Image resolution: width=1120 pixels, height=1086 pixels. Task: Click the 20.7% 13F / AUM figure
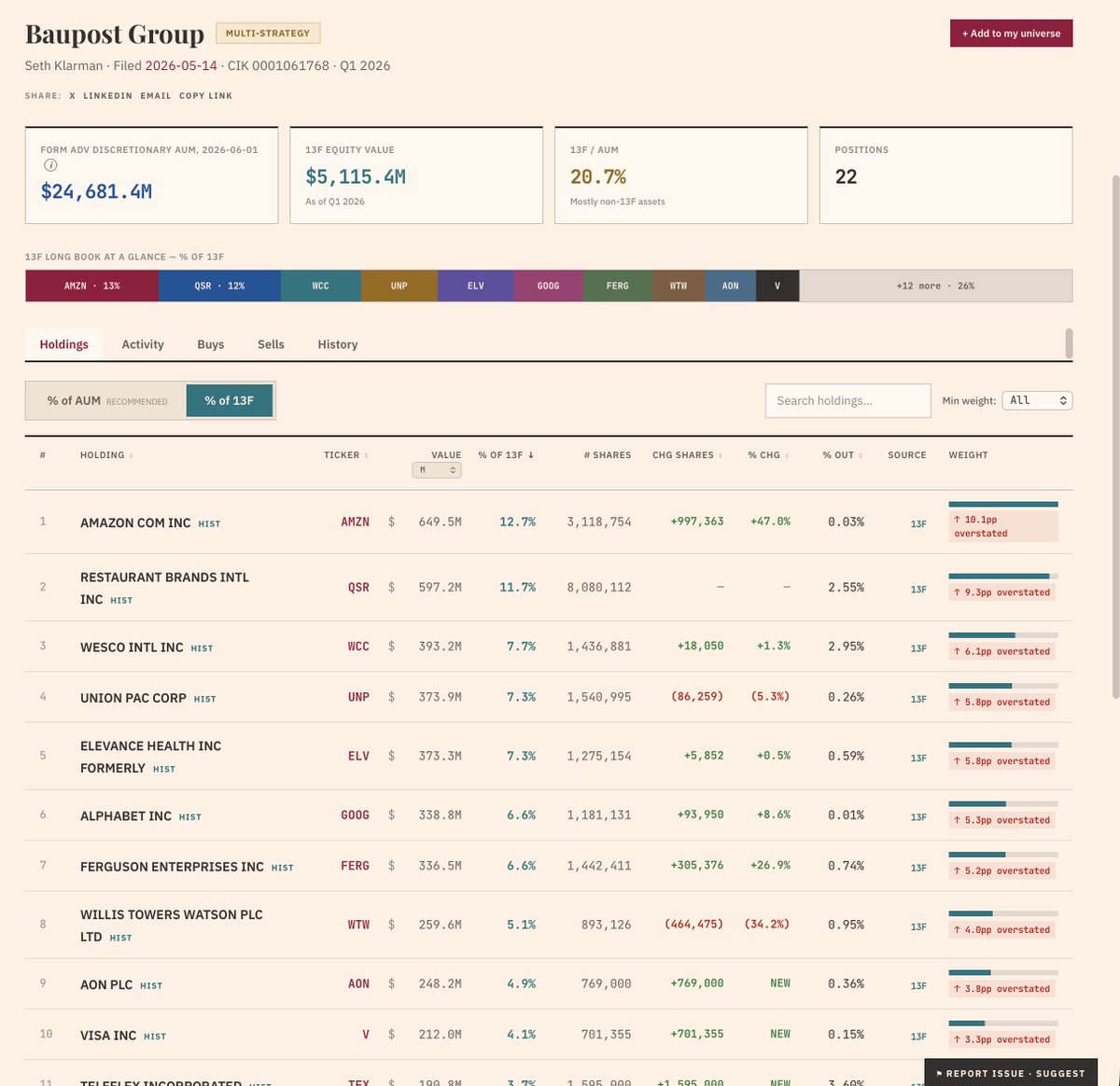[598, 176]
